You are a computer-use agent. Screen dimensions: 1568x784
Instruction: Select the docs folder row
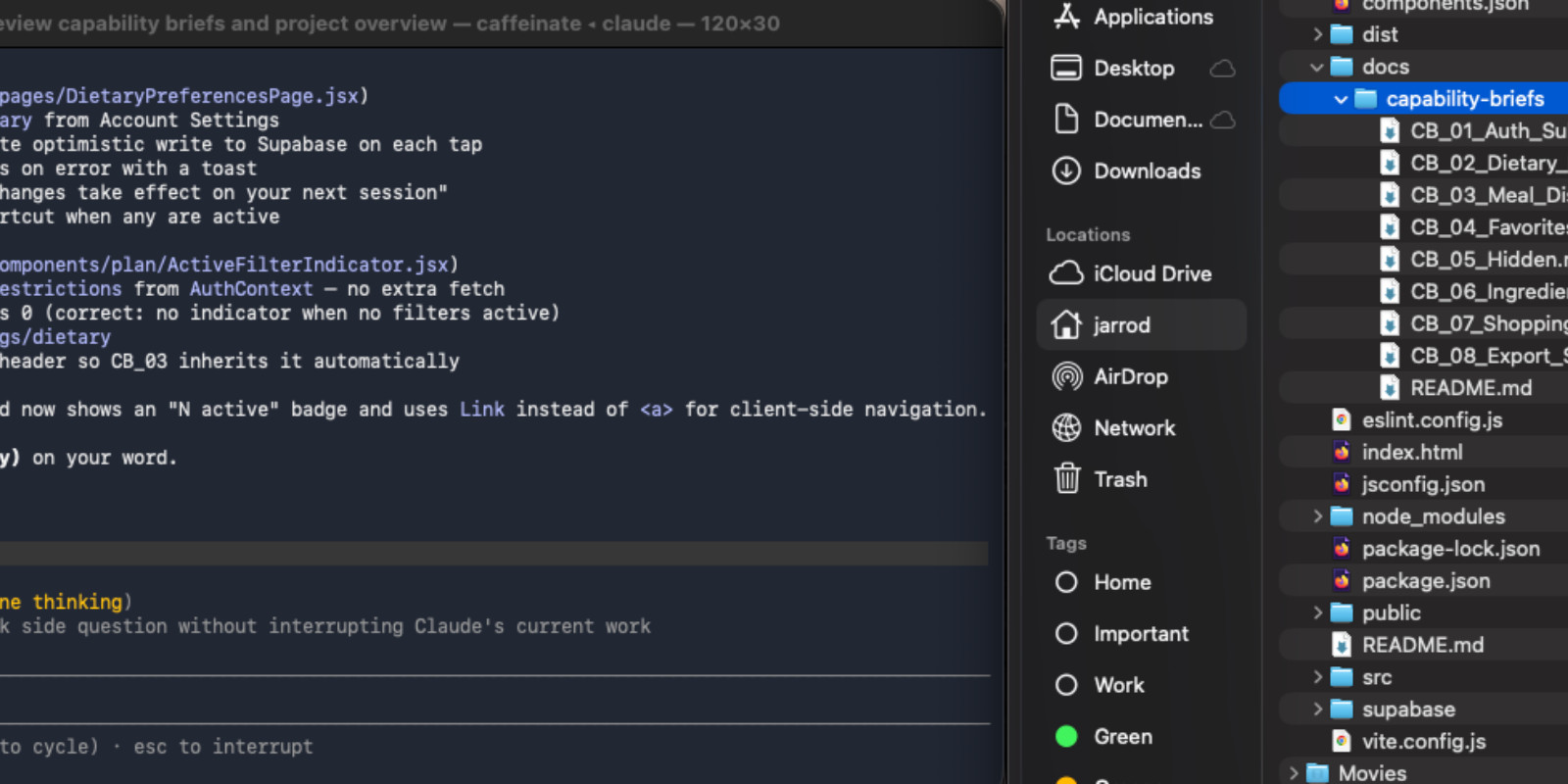click(1423, 67)
